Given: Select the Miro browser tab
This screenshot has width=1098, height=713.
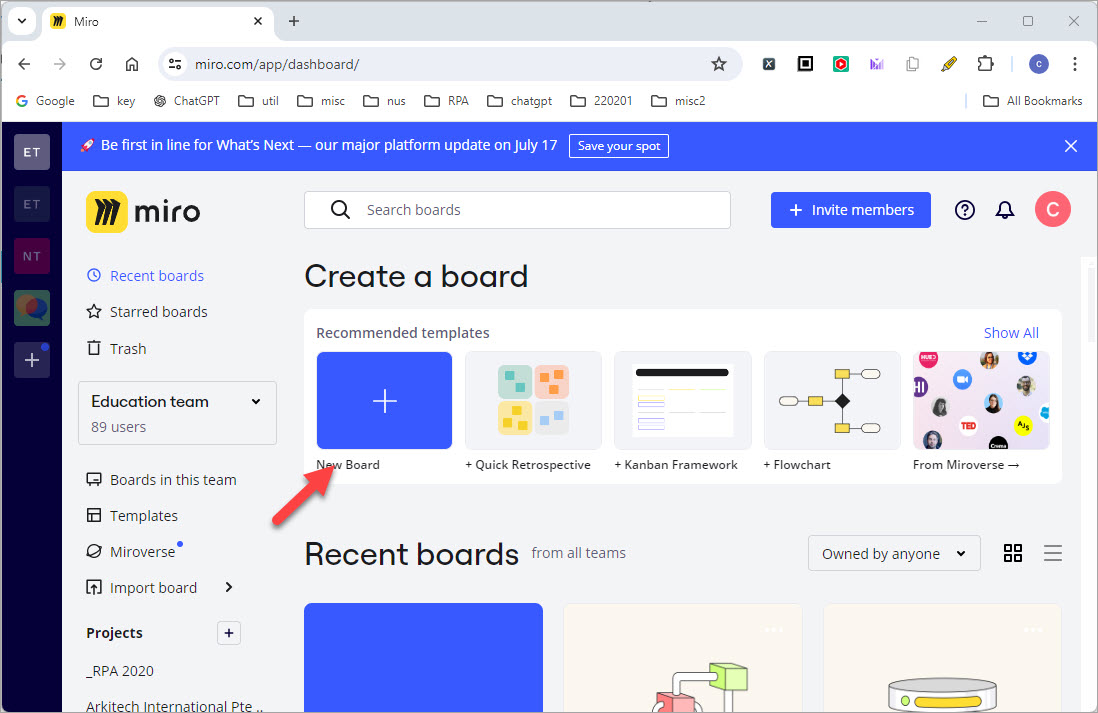Looking at the screenshot, I should (157, 21).
